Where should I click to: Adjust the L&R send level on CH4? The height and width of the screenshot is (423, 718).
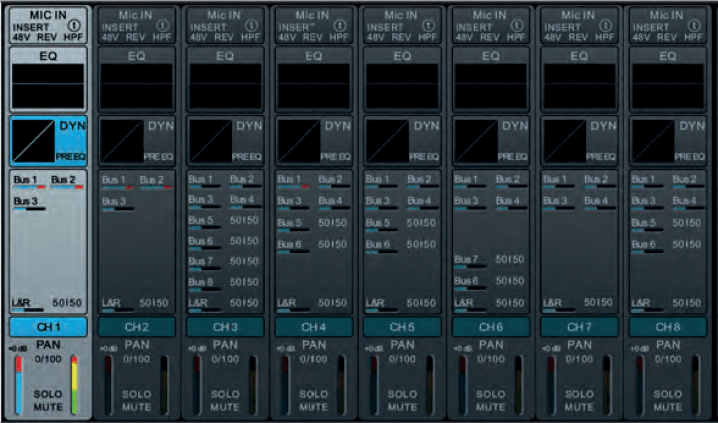(294, 310)
